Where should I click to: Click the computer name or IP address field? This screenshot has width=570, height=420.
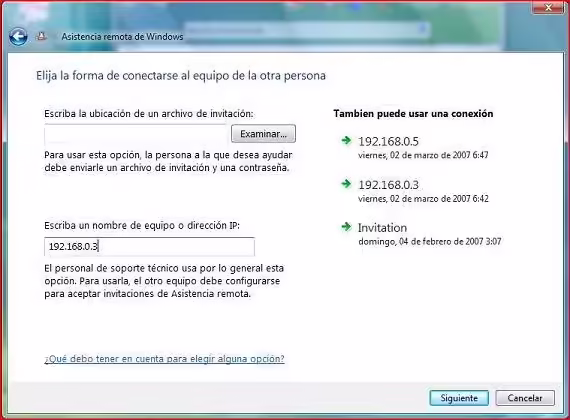click(x=149, y=247)
